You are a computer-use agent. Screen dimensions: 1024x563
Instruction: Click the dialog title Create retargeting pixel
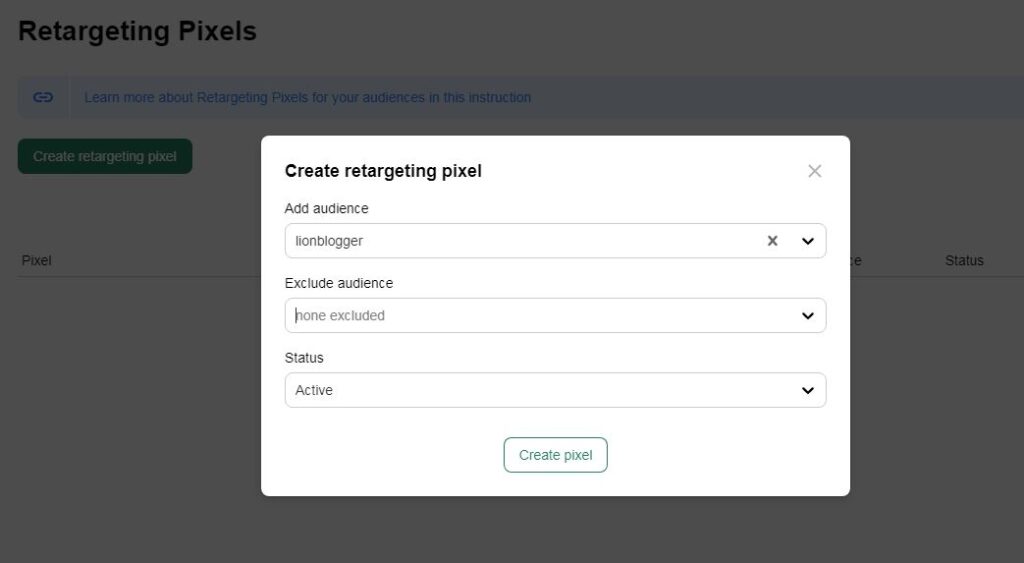[383, 171]
